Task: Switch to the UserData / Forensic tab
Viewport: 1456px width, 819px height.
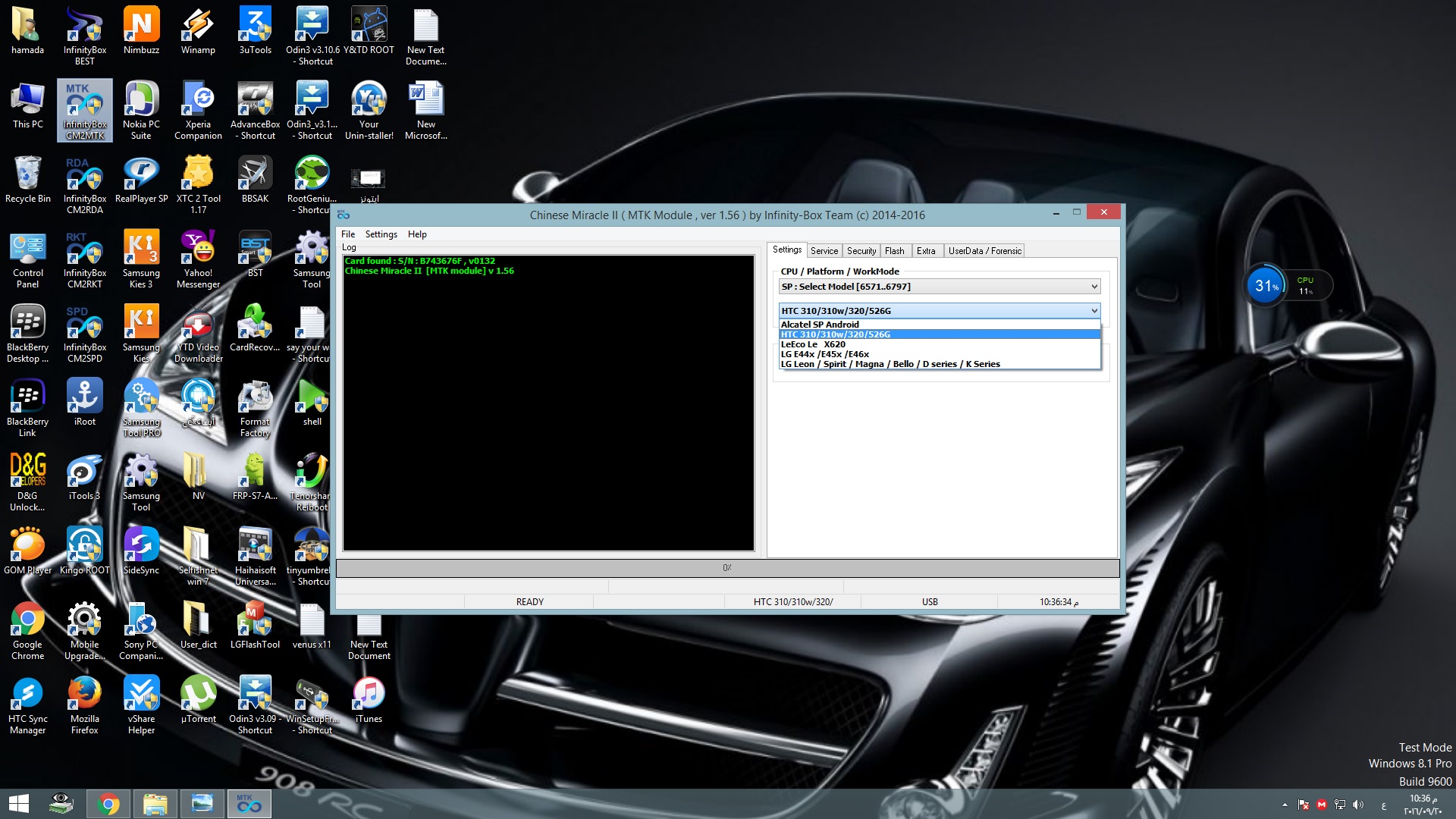Action: coord(984,251)
